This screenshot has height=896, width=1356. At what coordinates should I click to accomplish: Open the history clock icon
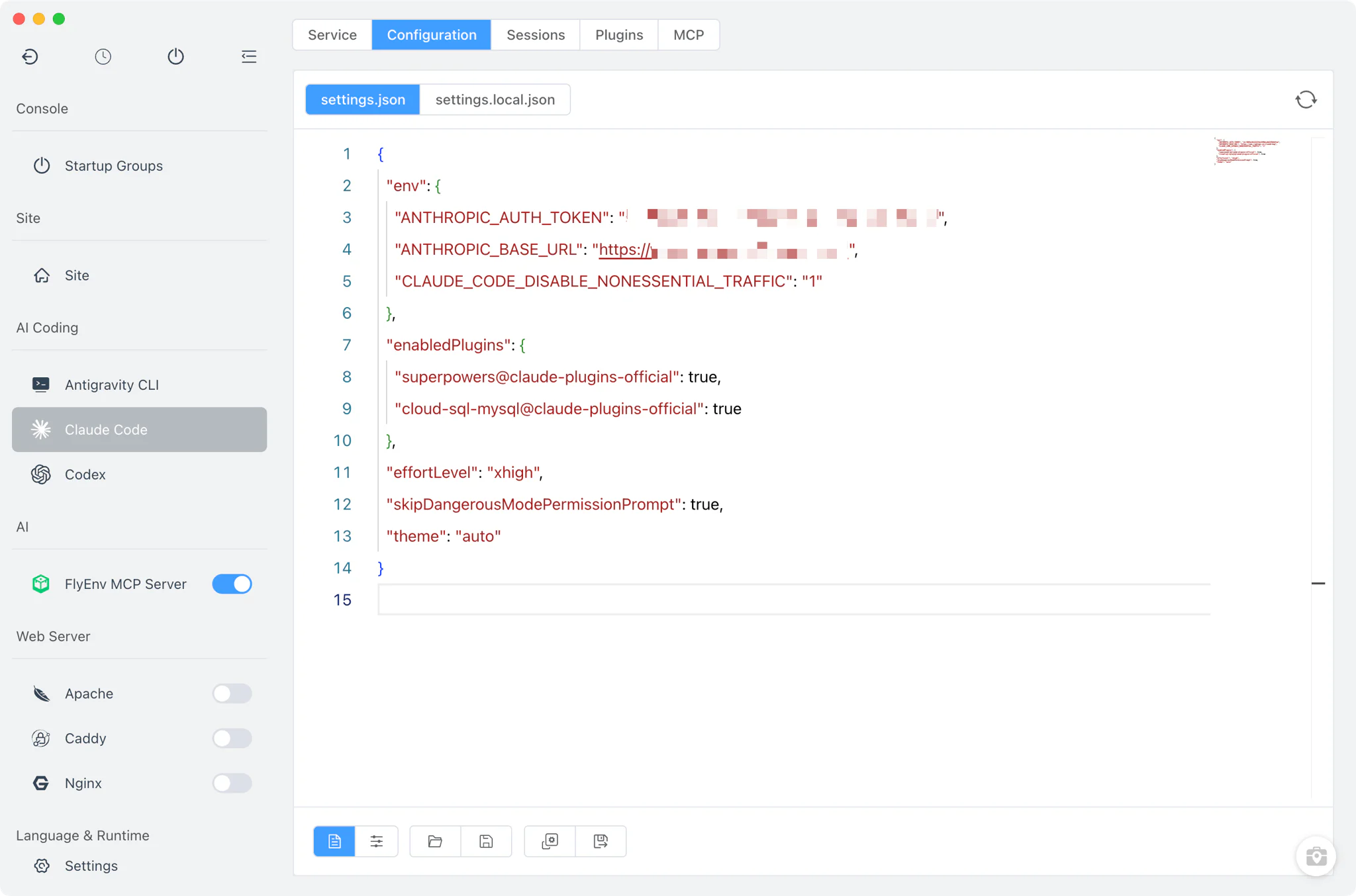[103, 56]
